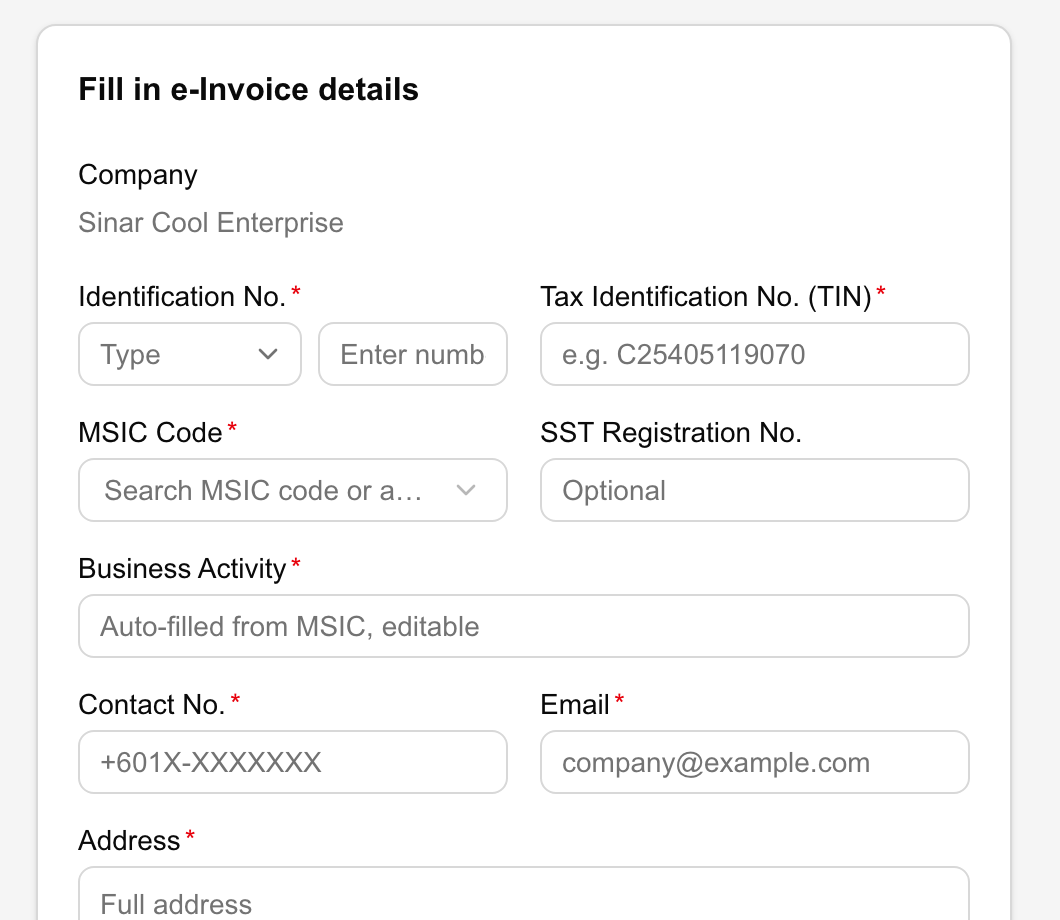Image resolution: width=1060 pixels, height=920 pixels.
Task: Click into the Full address text area
Action: [524, 894]
